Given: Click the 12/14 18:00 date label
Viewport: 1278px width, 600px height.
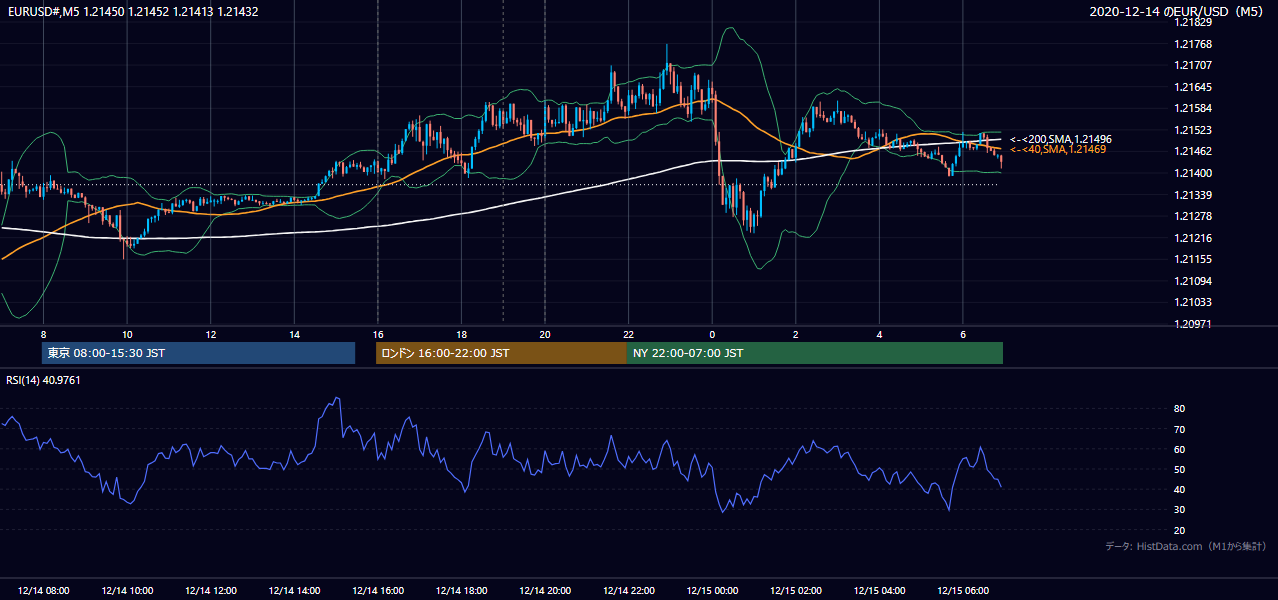Looking at the screenshot, I should [x=461, y=591].
